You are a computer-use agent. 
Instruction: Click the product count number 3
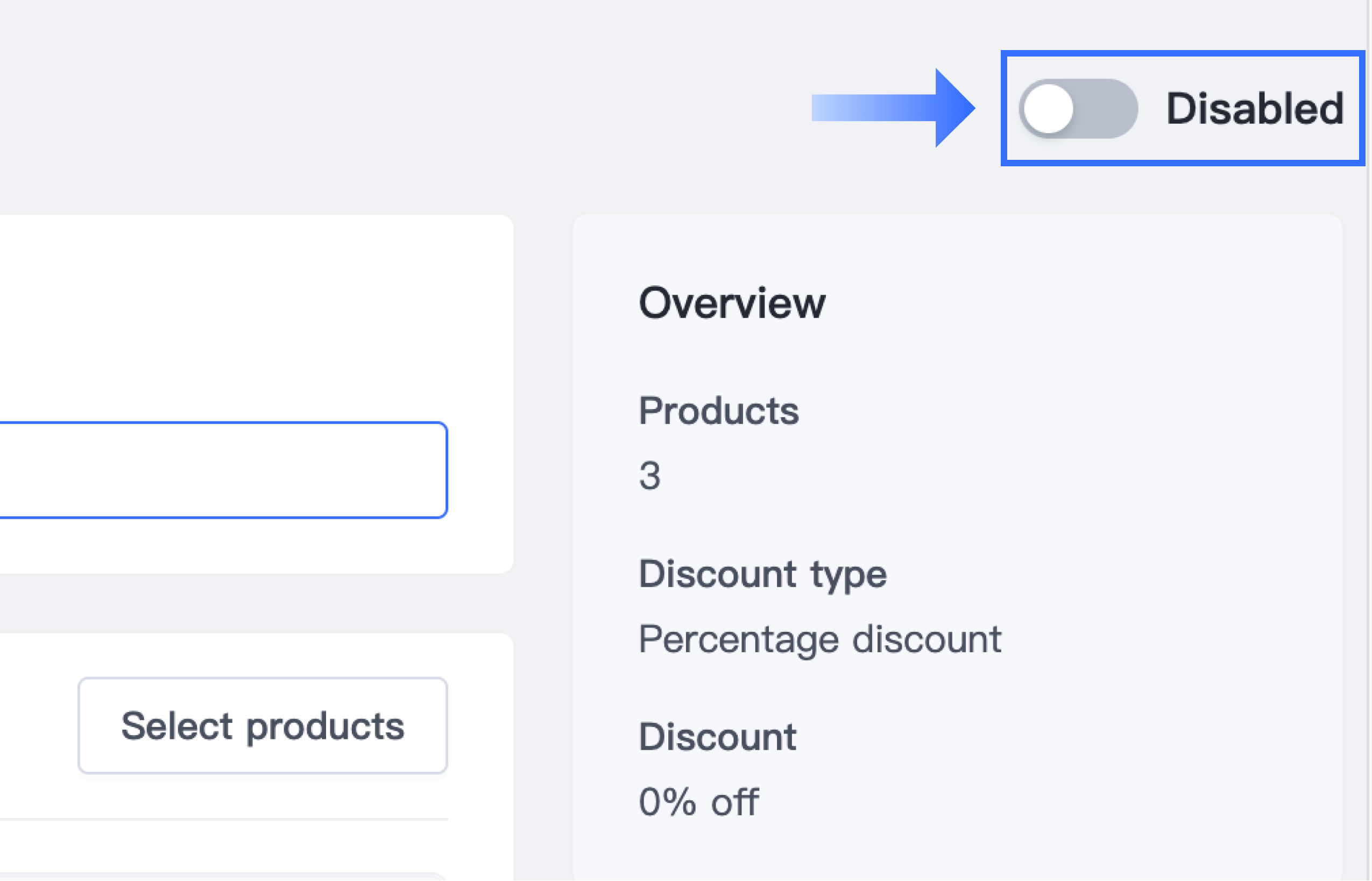pos(650,475)
